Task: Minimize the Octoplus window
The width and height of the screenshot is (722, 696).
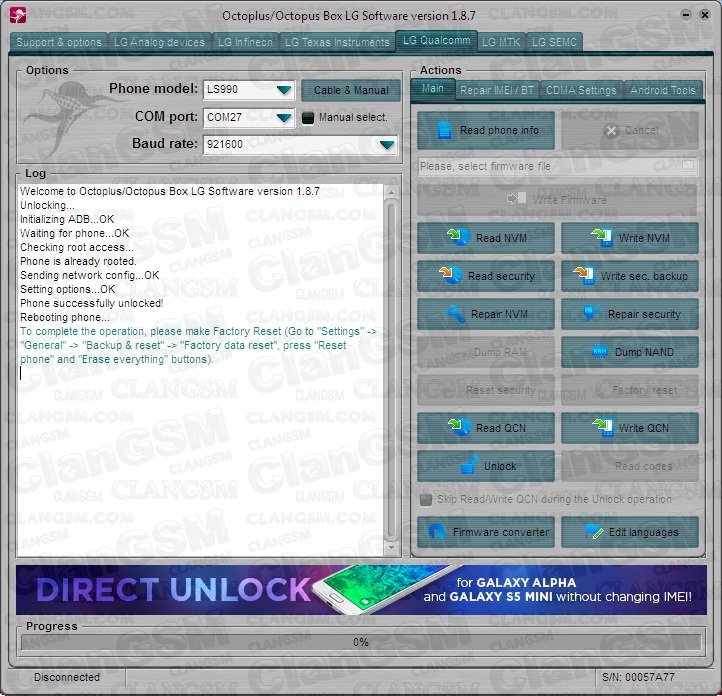Action: tap(686, 15)
